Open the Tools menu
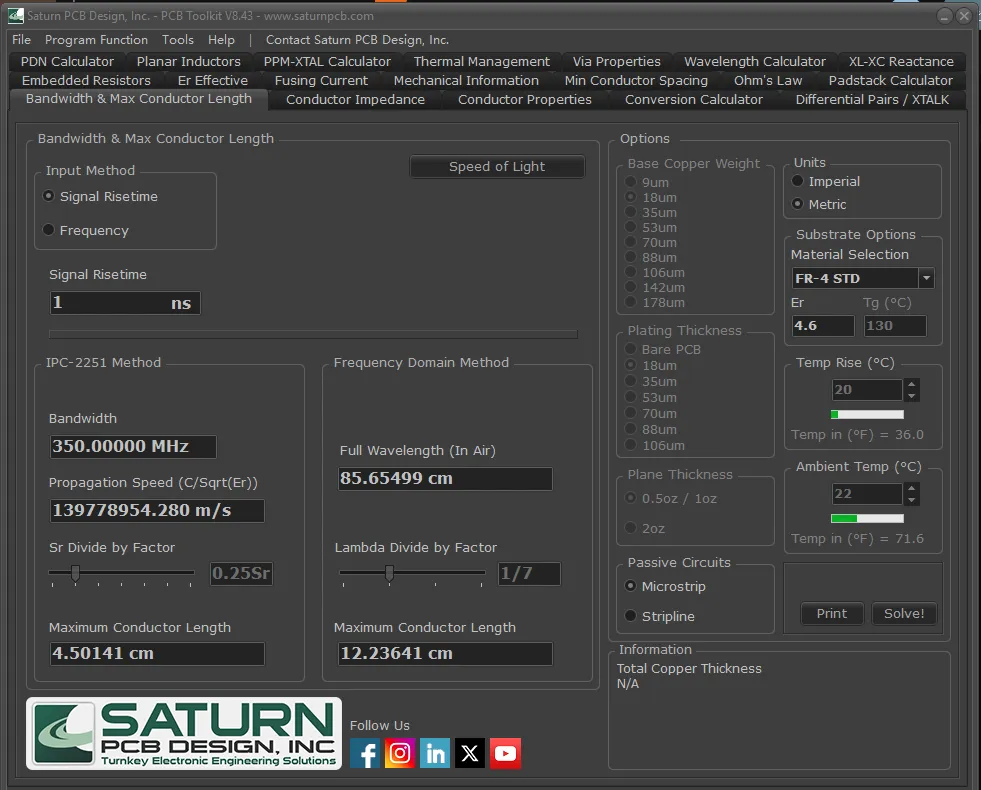The height and width of the screenshot is (790, 981). coord(178,40)
